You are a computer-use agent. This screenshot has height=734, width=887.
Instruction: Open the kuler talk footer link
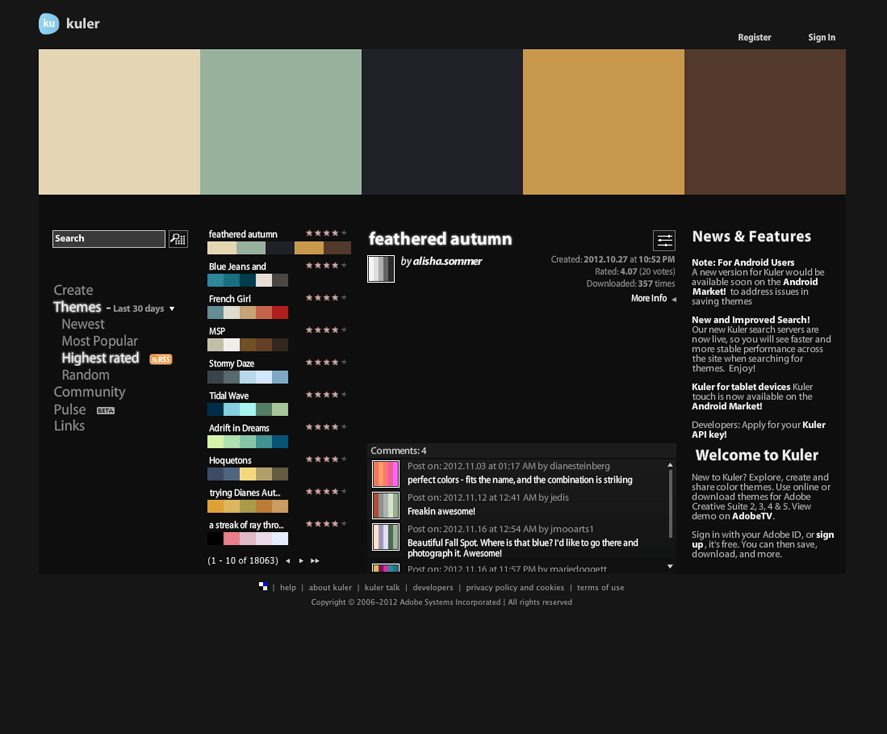click(x=382, y=588)
